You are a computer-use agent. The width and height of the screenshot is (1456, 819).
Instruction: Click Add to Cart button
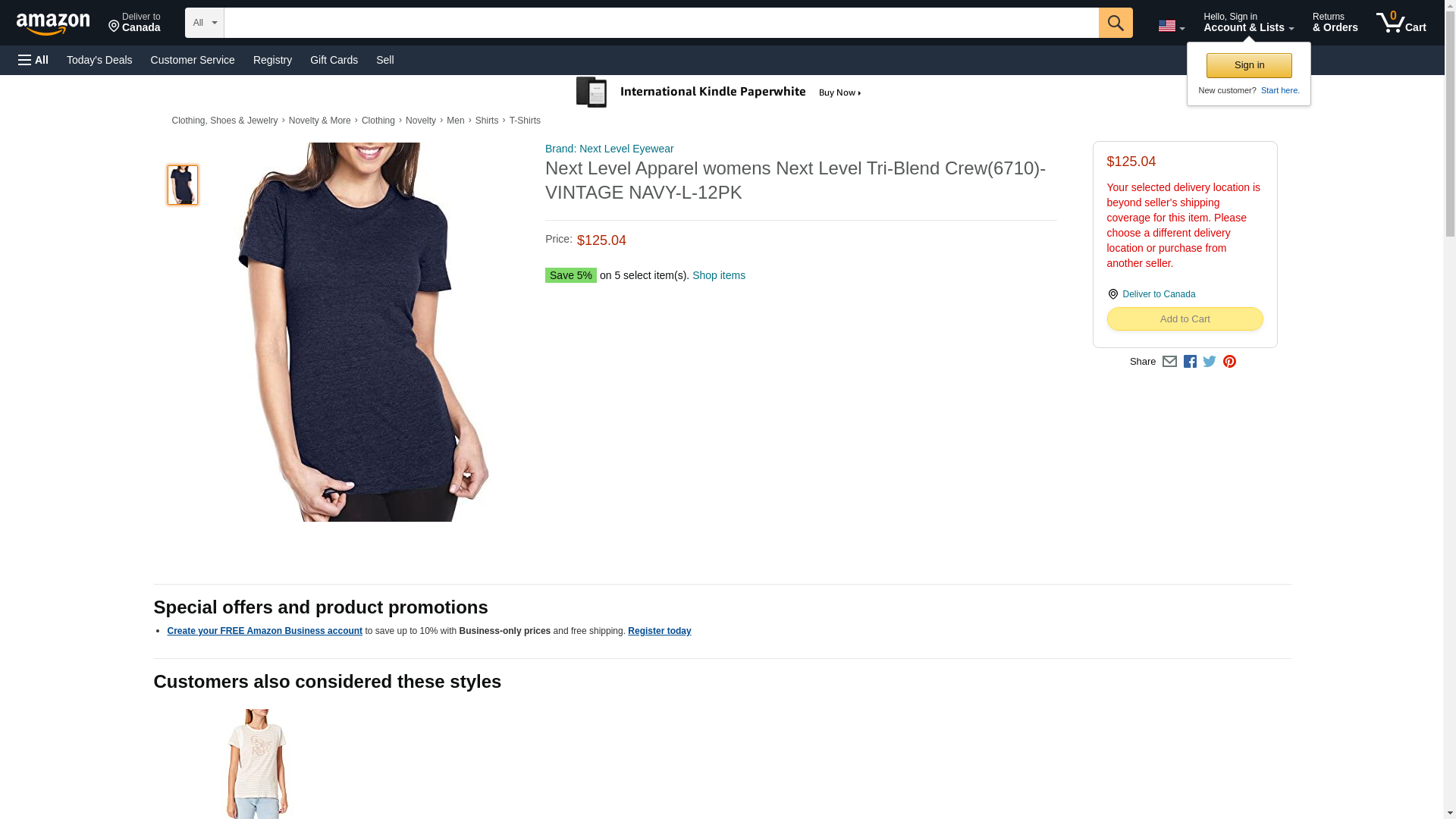pyautogui.click(x=1185, y=319)
